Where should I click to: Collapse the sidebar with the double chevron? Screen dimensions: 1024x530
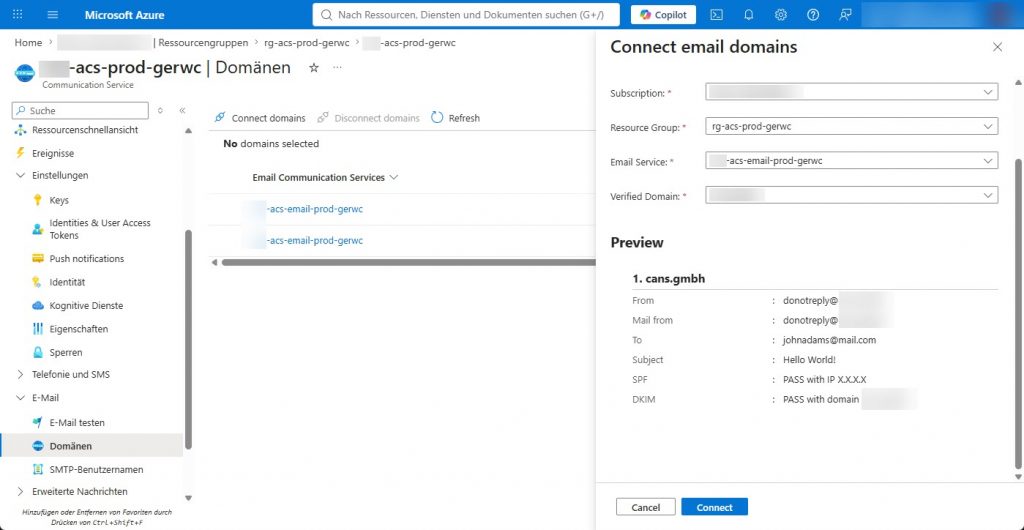coord(182,110)
